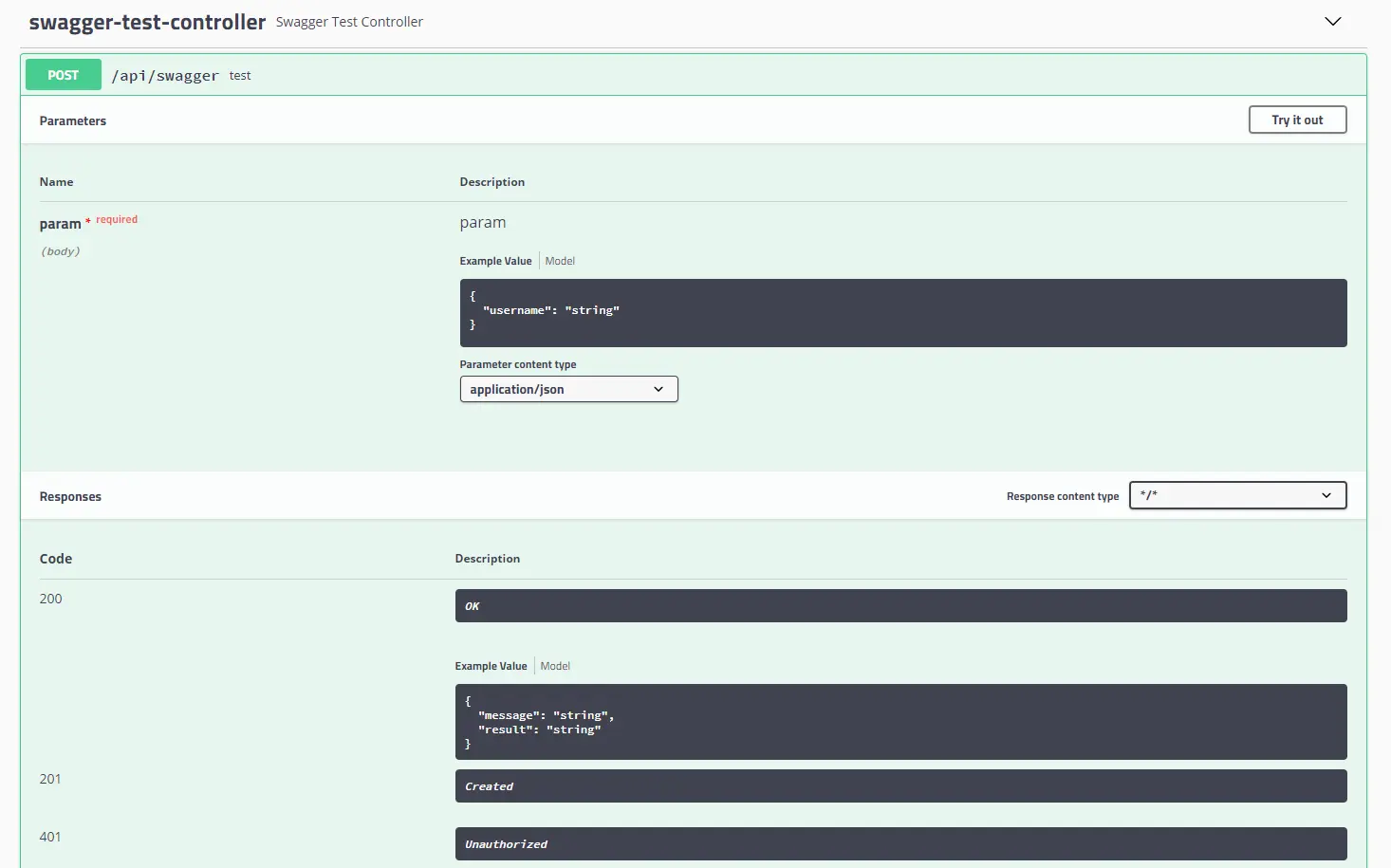
Task: Click the Name column header
Action: tap(56, 182)
